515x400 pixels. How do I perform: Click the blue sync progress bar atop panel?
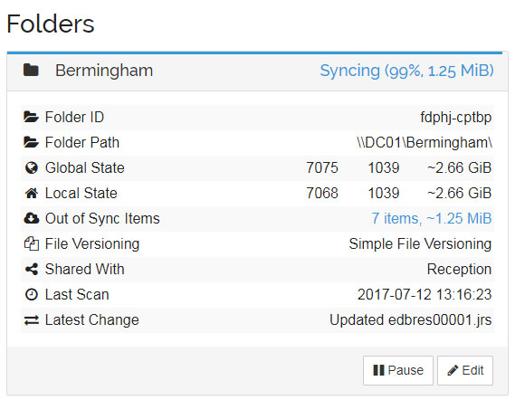click(x=254, y=53)
